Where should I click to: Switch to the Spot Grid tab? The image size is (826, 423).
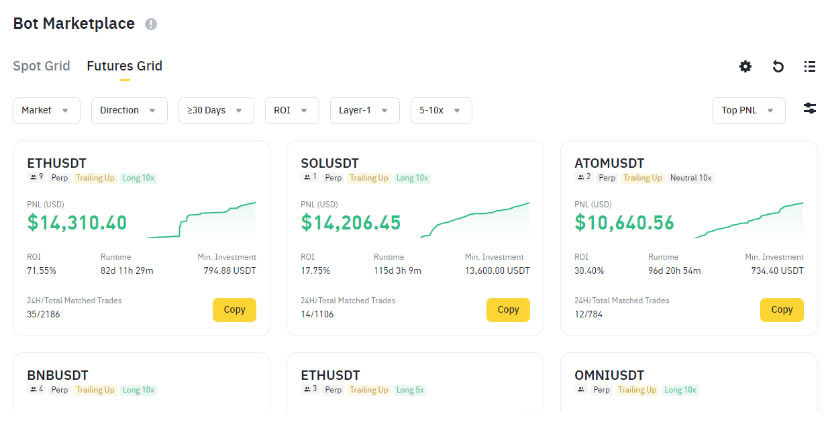tap(41, 66)
